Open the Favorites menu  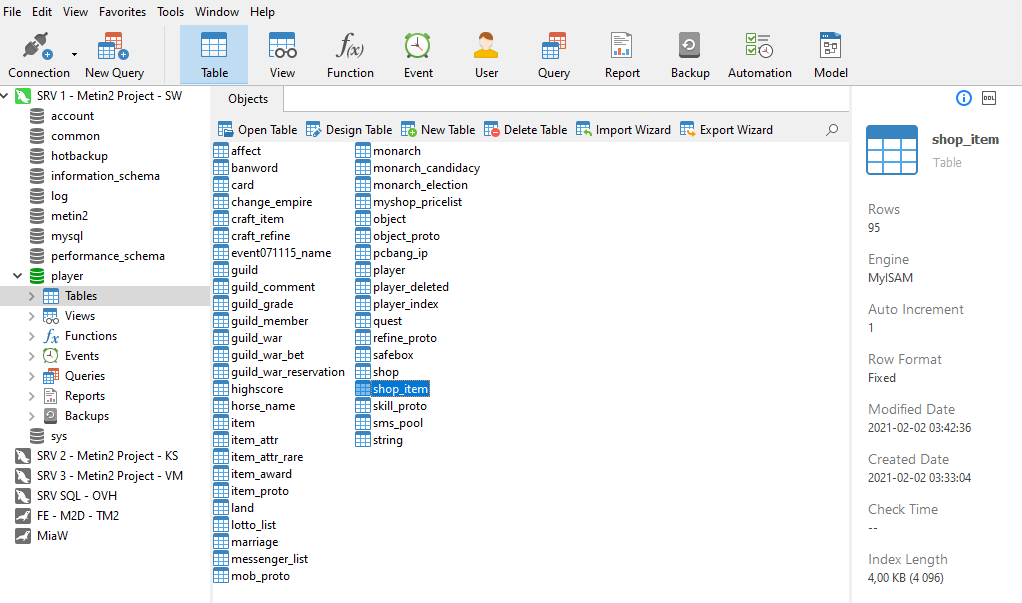point(122,12)
